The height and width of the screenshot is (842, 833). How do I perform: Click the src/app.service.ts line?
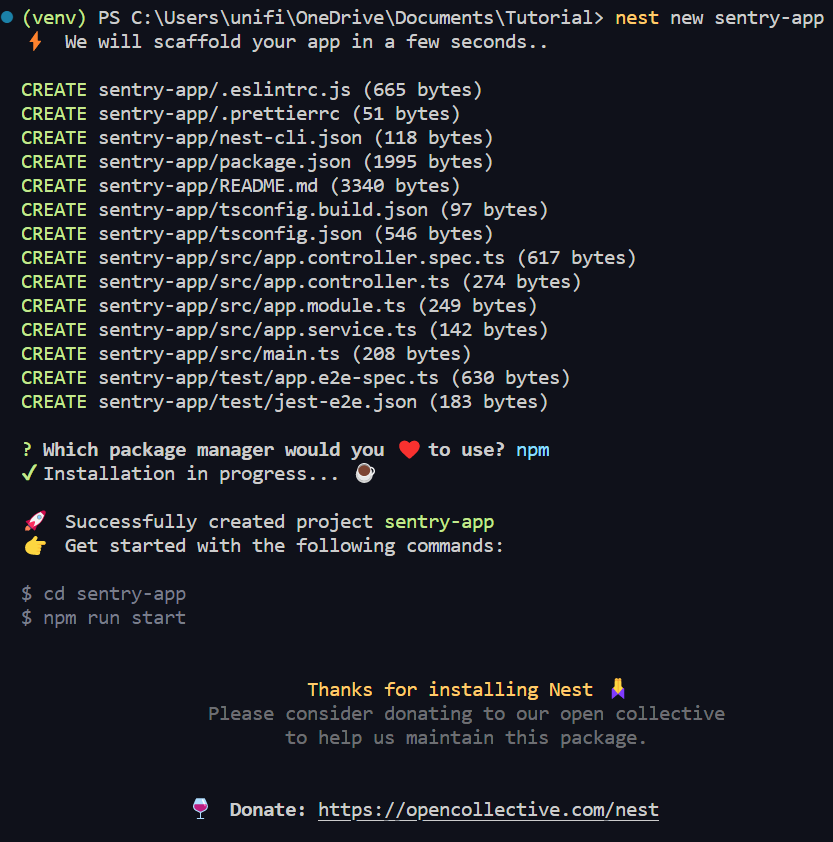pyautogui.click(x=285, y=330)
